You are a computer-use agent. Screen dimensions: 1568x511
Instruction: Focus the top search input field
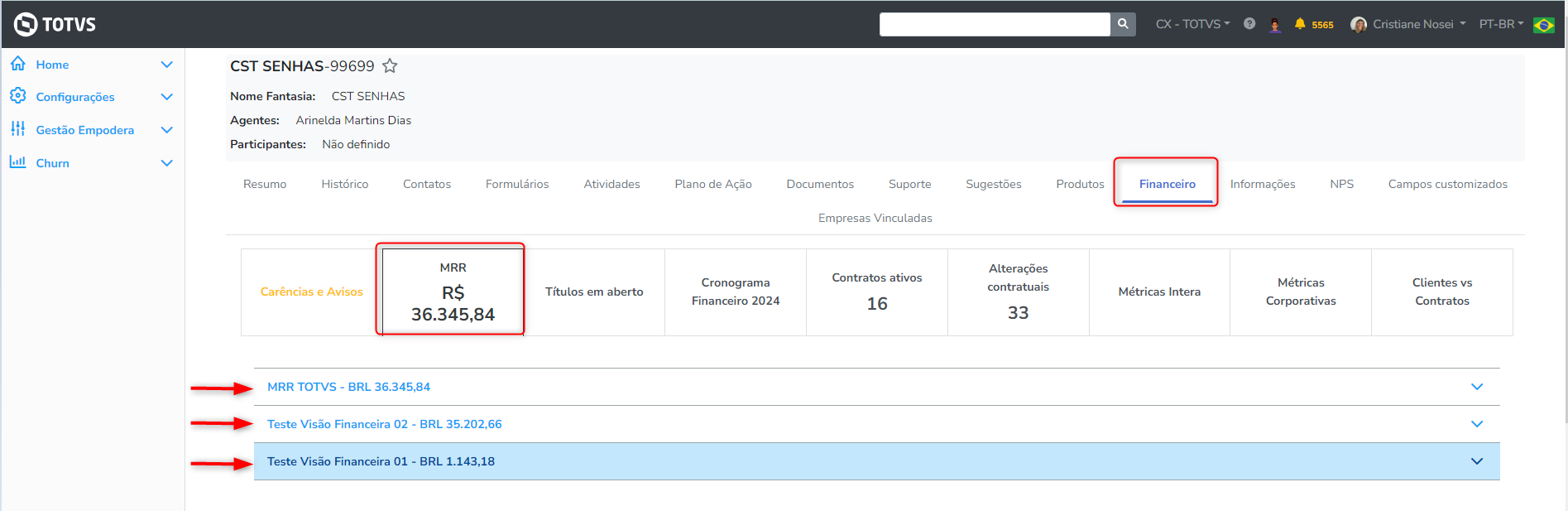tap(995, 24)
